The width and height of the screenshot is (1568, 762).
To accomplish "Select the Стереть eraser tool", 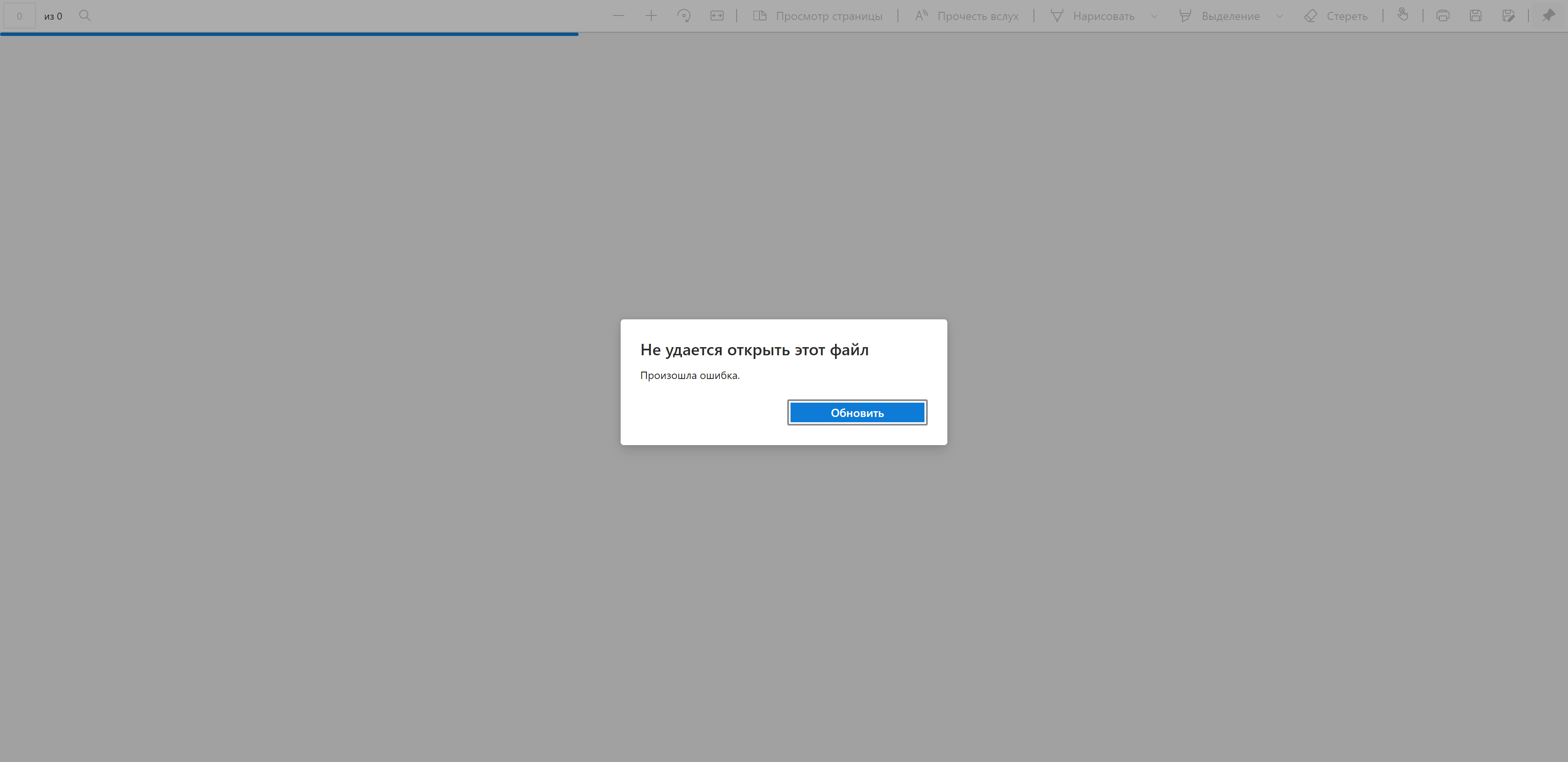I will click(x=1336, y=16).
